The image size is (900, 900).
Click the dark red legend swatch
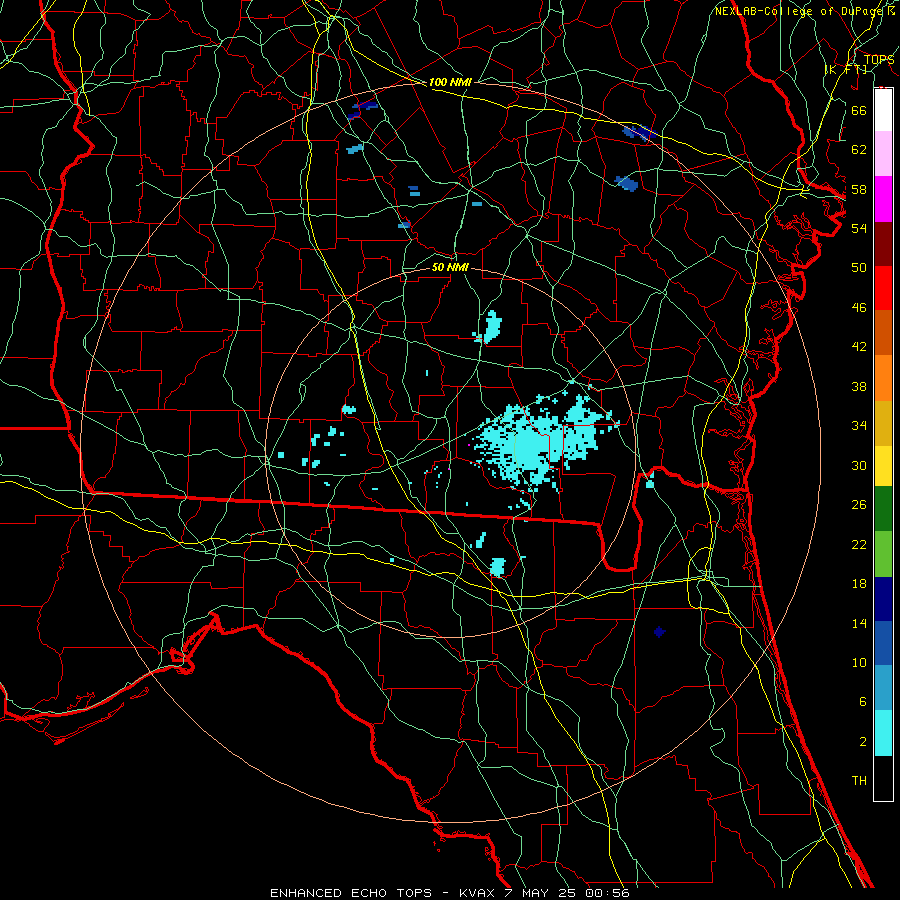tap(883, 244)
